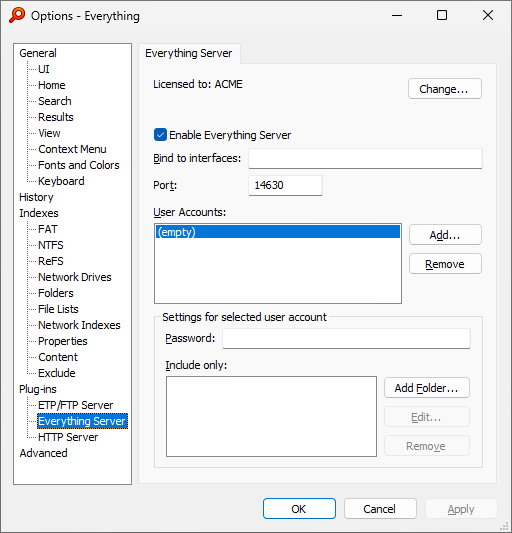Select Plug-ins in the tree
Screen dimensions: 512x533
coord(38,389)
